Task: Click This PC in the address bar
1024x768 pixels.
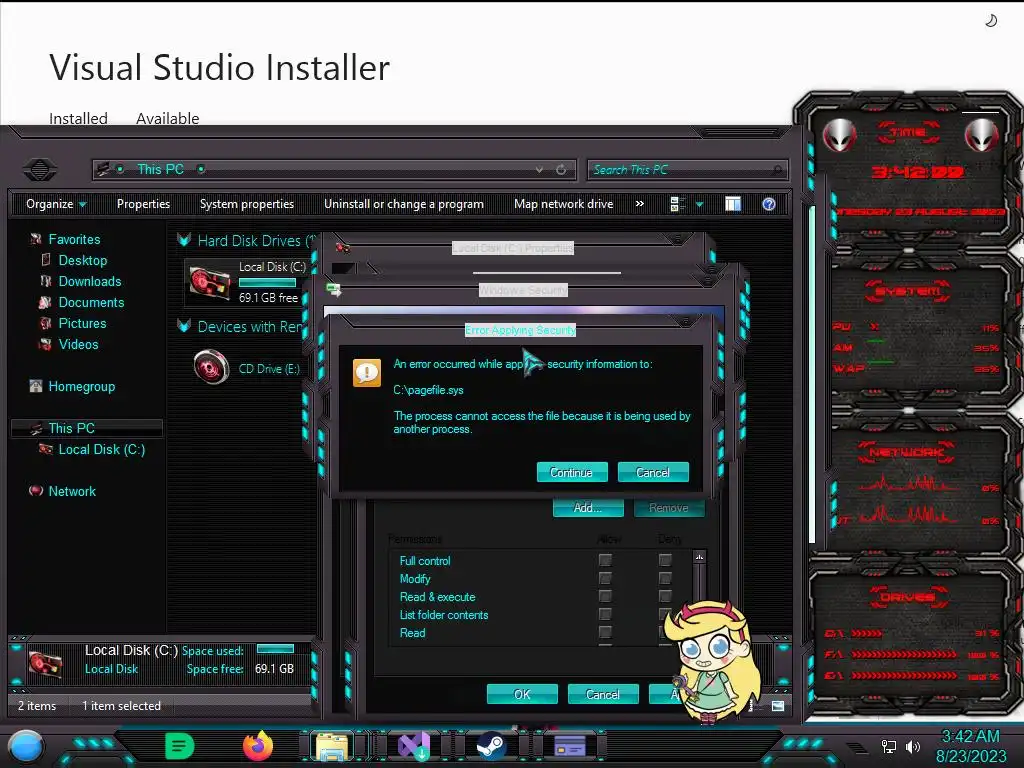Action: click(x=160, y=169)
